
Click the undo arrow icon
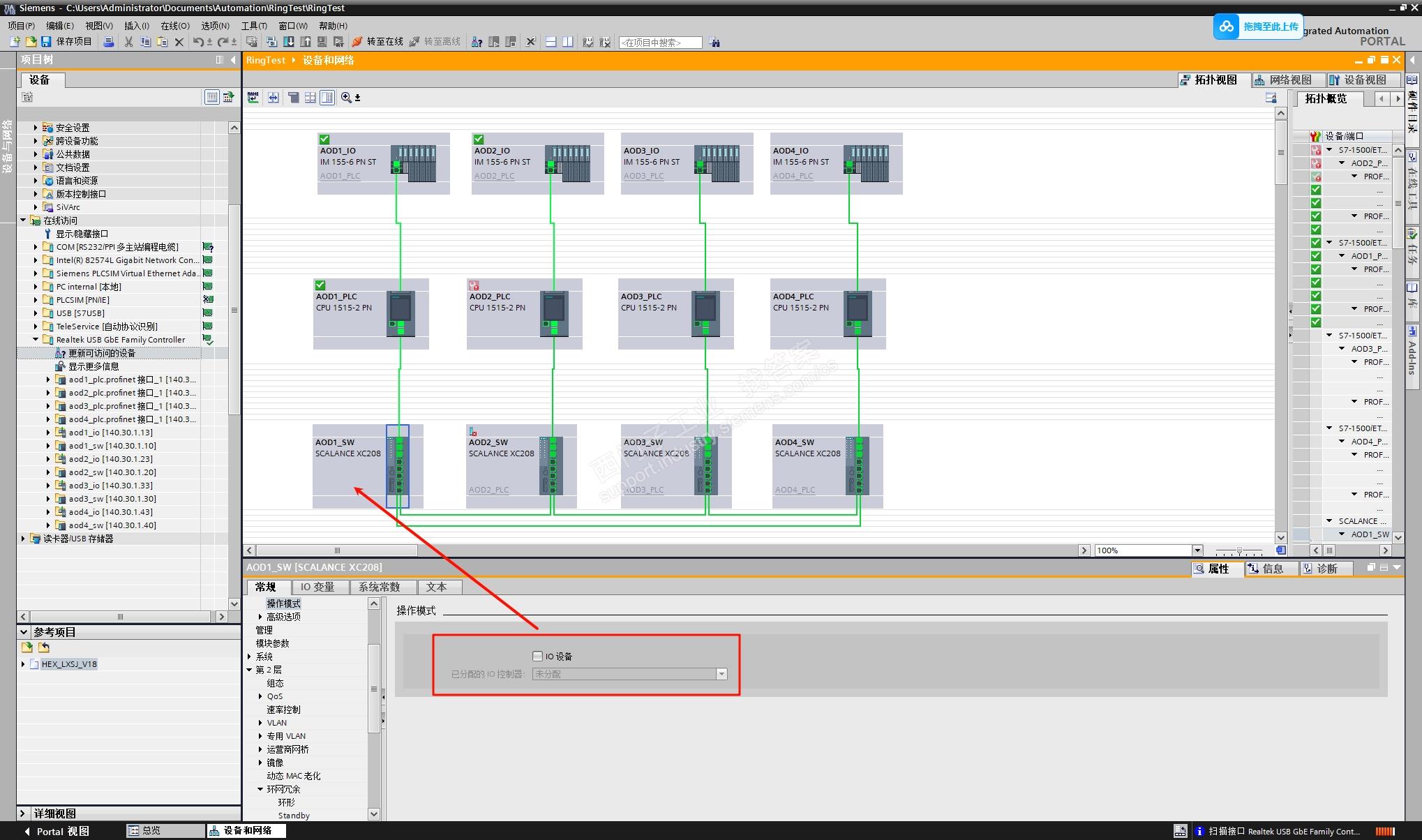(x=198, y=42)
